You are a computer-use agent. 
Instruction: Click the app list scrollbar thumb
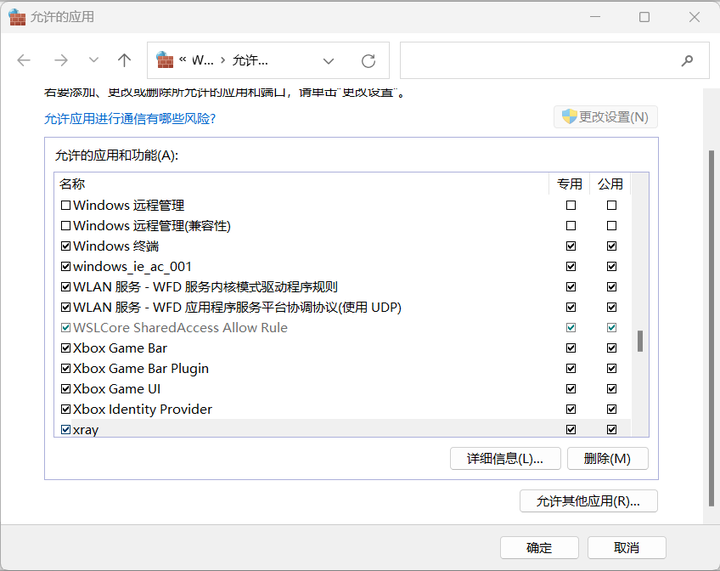coord(640,341)
